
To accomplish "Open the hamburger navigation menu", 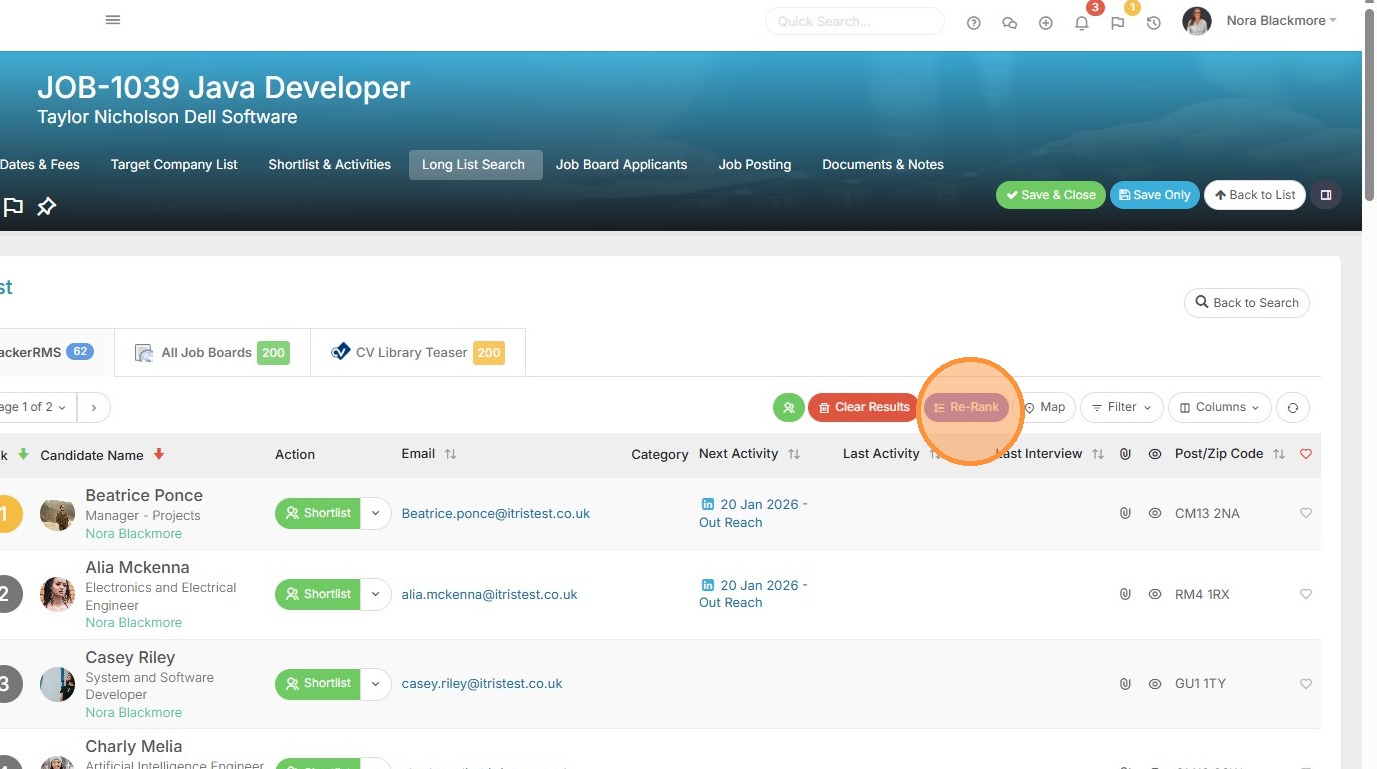I will [x=113, y=20].
